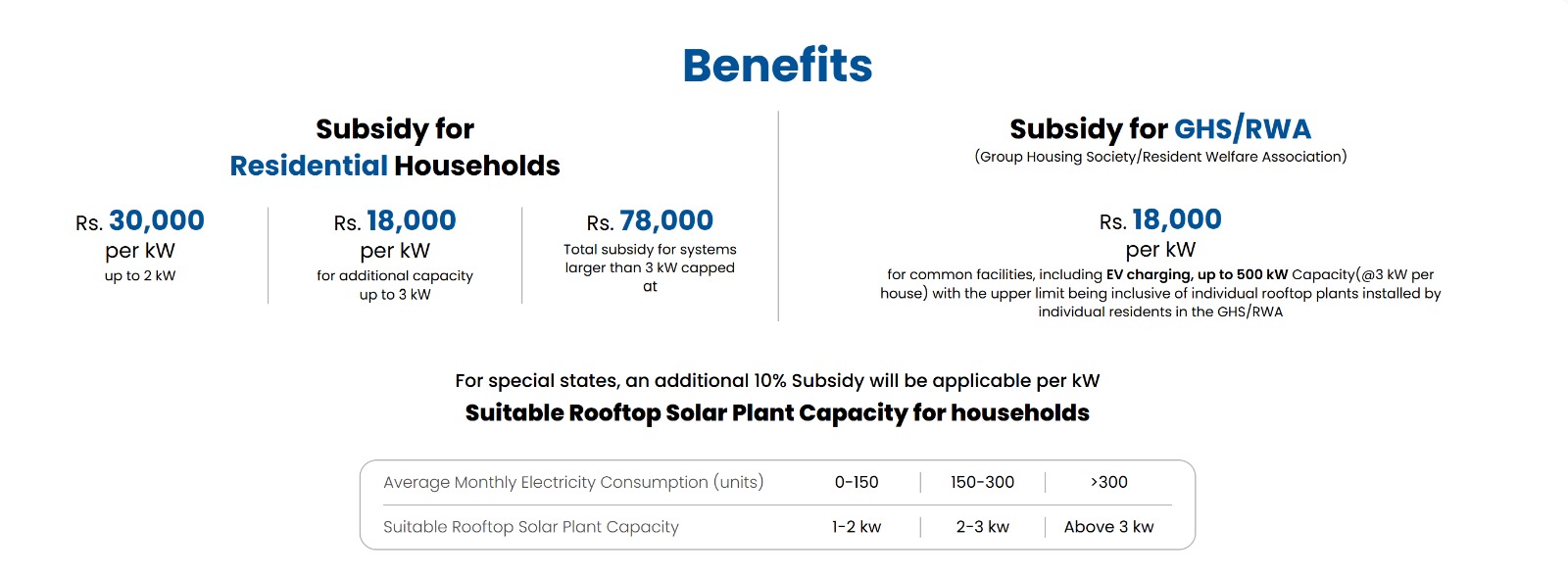
Task: Click the special states 10% subsidy note
Action: pyautogui.click(x=777, y=381)
